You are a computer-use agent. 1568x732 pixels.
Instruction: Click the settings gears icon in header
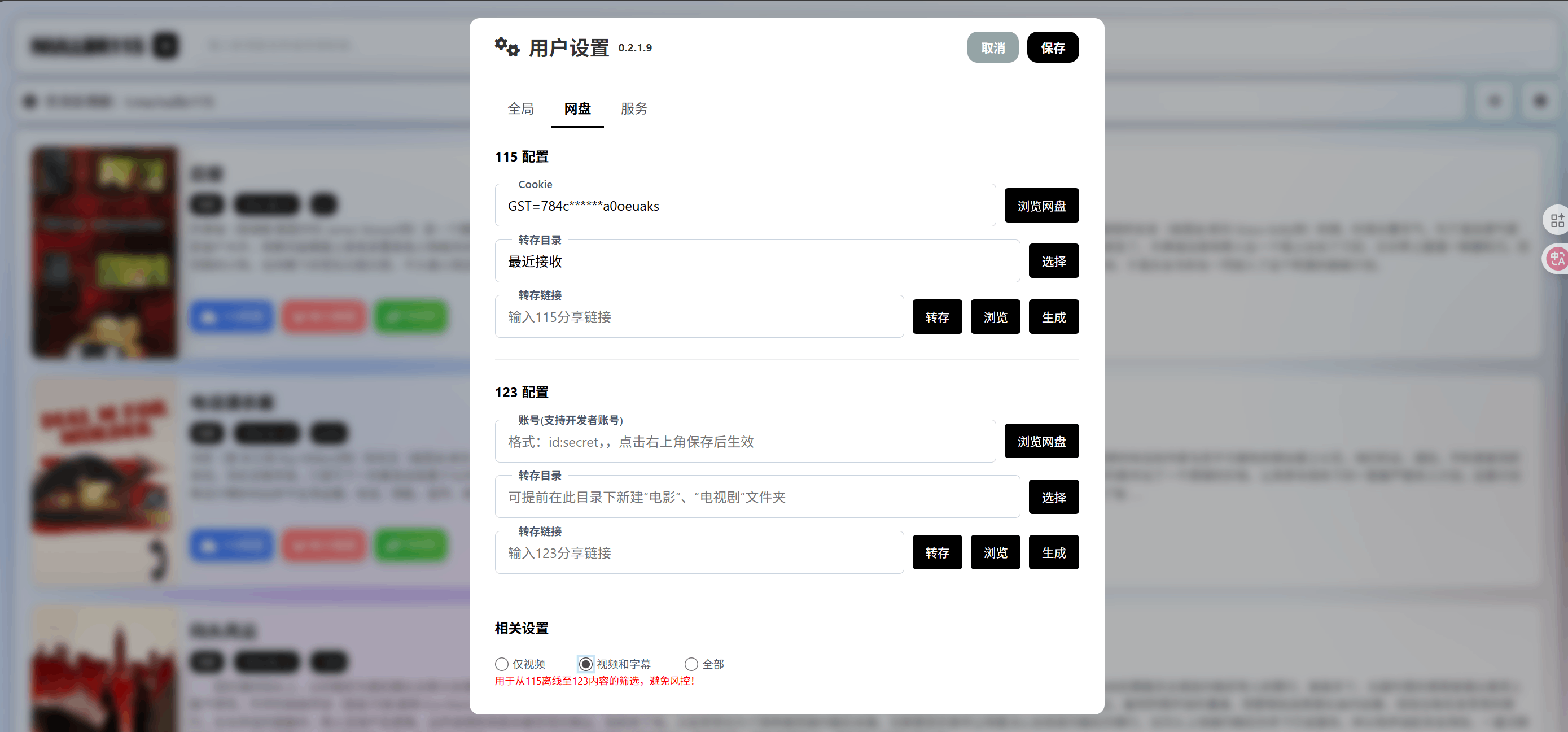pos(506,46)
